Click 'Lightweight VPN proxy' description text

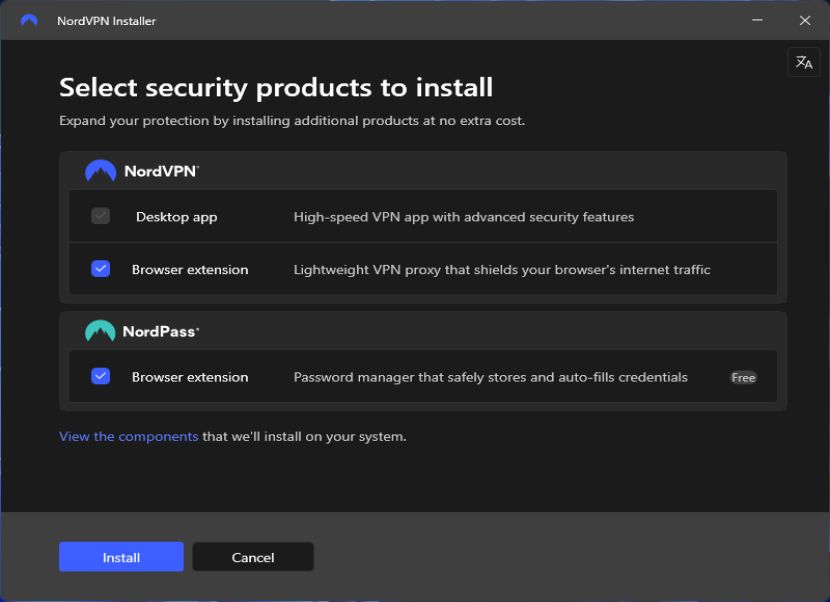(502, 269)
